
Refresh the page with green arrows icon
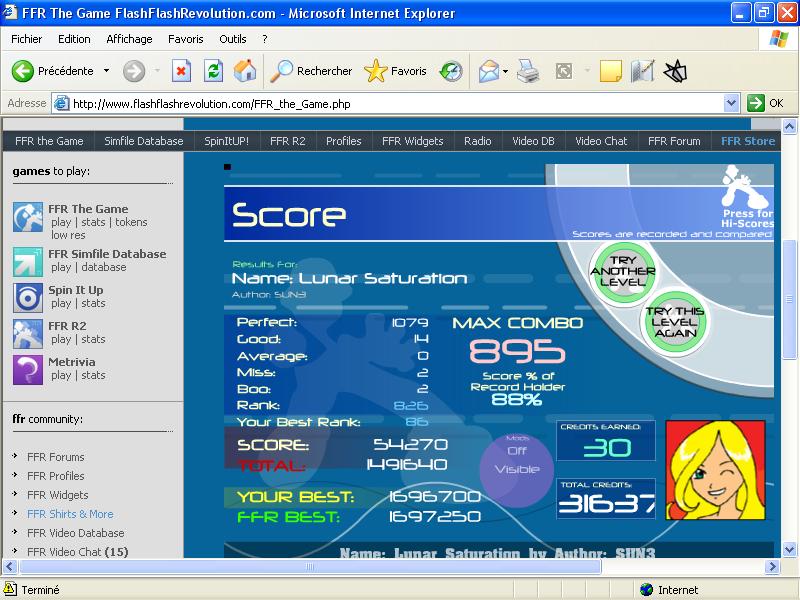tap(213, 71)
